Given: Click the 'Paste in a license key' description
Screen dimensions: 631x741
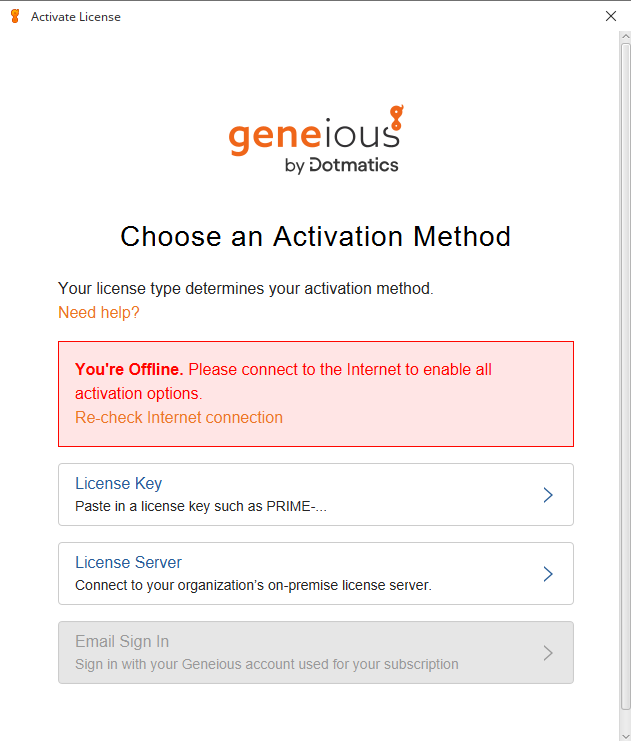Looking at the screenshot, I should point(201,506).
